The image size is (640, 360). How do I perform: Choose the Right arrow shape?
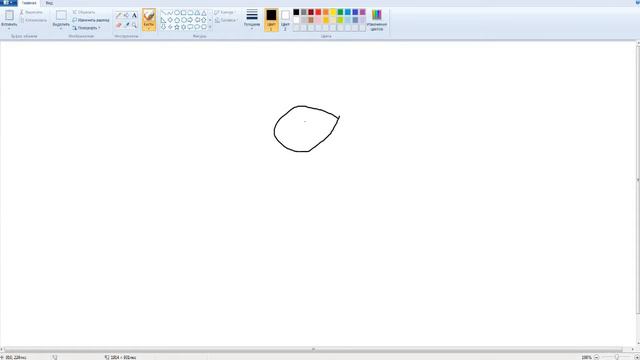click(190, 20)
